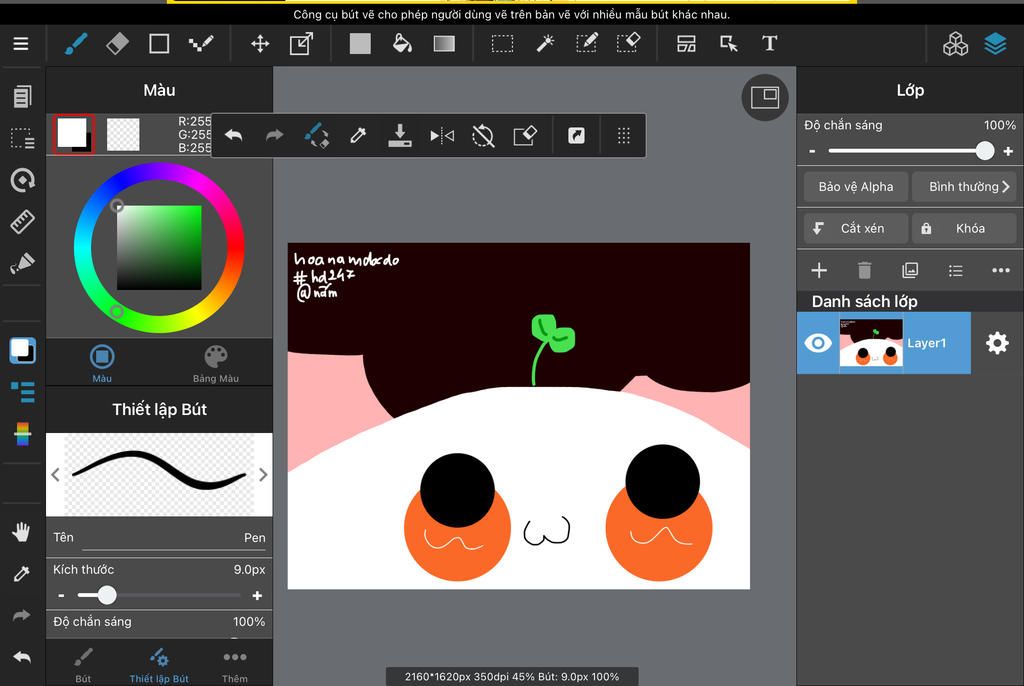Select the operation cursor tool
Image resolution: width=1024 pixels, height=686 pixels.
pos(728,44)
